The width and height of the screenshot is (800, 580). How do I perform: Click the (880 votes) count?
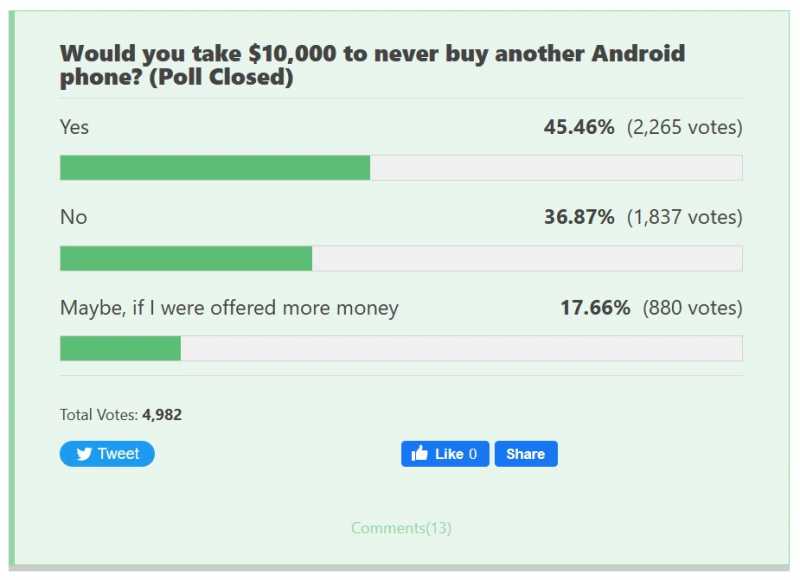pos(692,308)
